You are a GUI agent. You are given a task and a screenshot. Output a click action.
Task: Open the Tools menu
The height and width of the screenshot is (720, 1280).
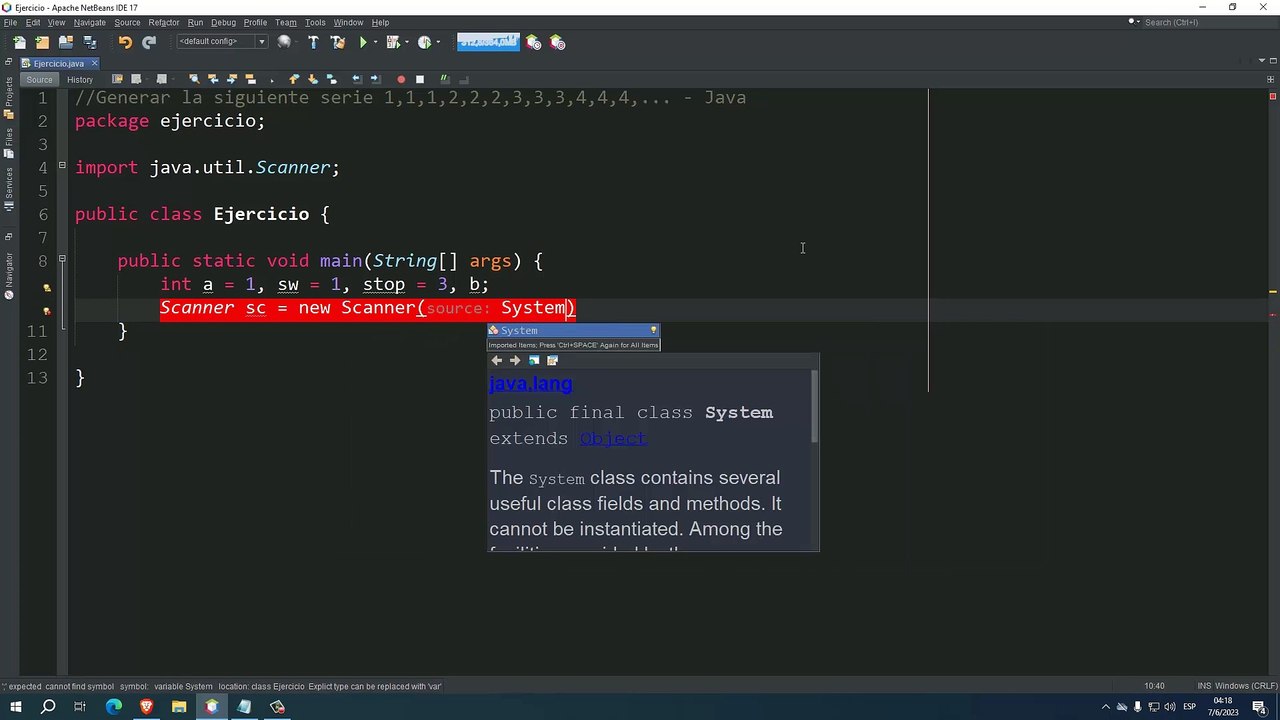pos(315,22)
